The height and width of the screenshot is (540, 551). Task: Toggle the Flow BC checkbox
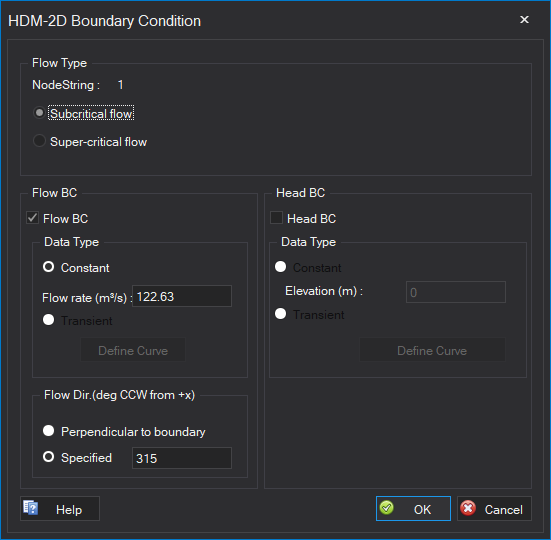click(x=33, y=218)
